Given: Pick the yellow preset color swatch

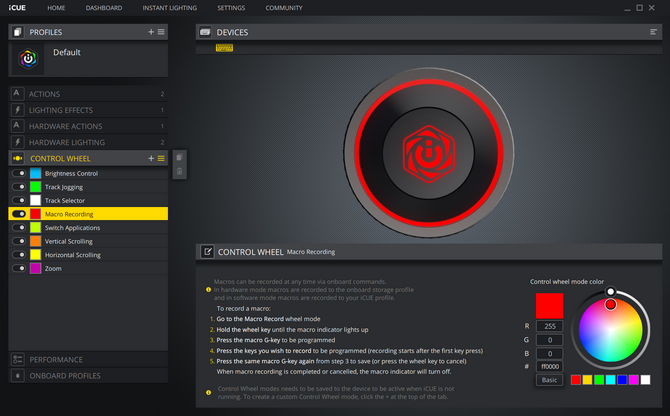Looking at the screenshot, I should point(587,380).
